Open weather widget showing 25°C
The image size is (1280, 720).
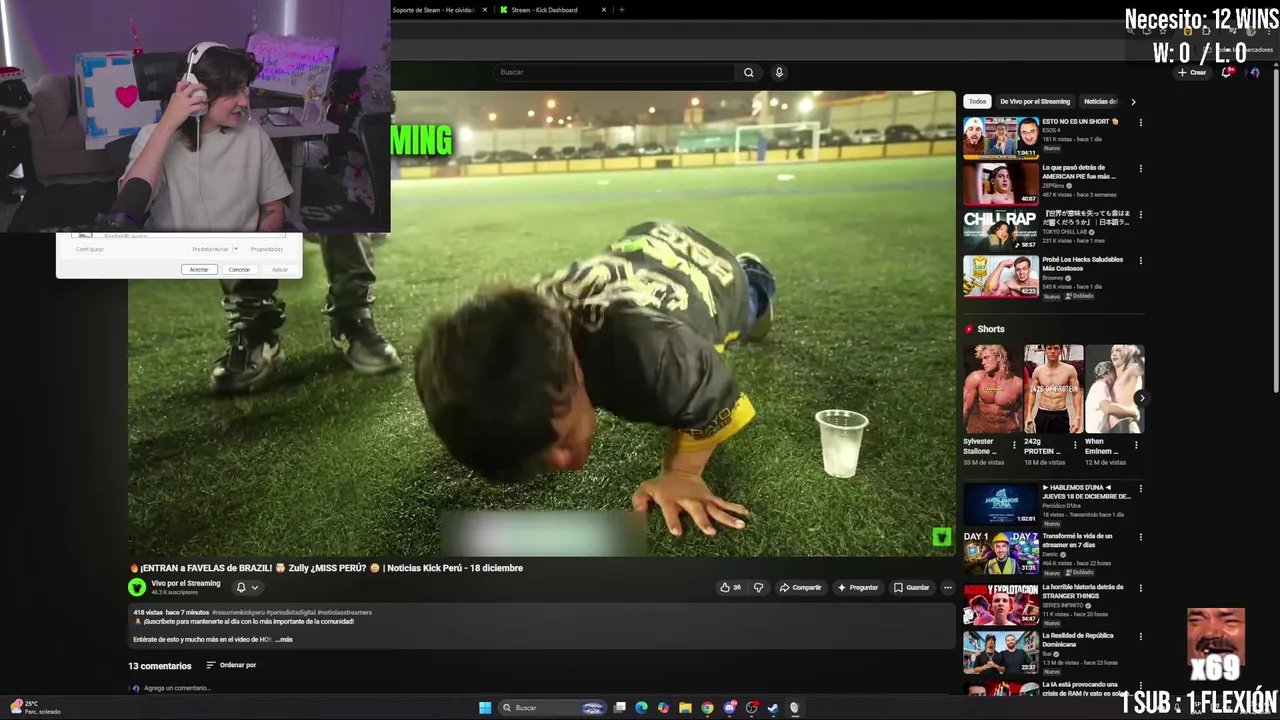coord(35,707)
